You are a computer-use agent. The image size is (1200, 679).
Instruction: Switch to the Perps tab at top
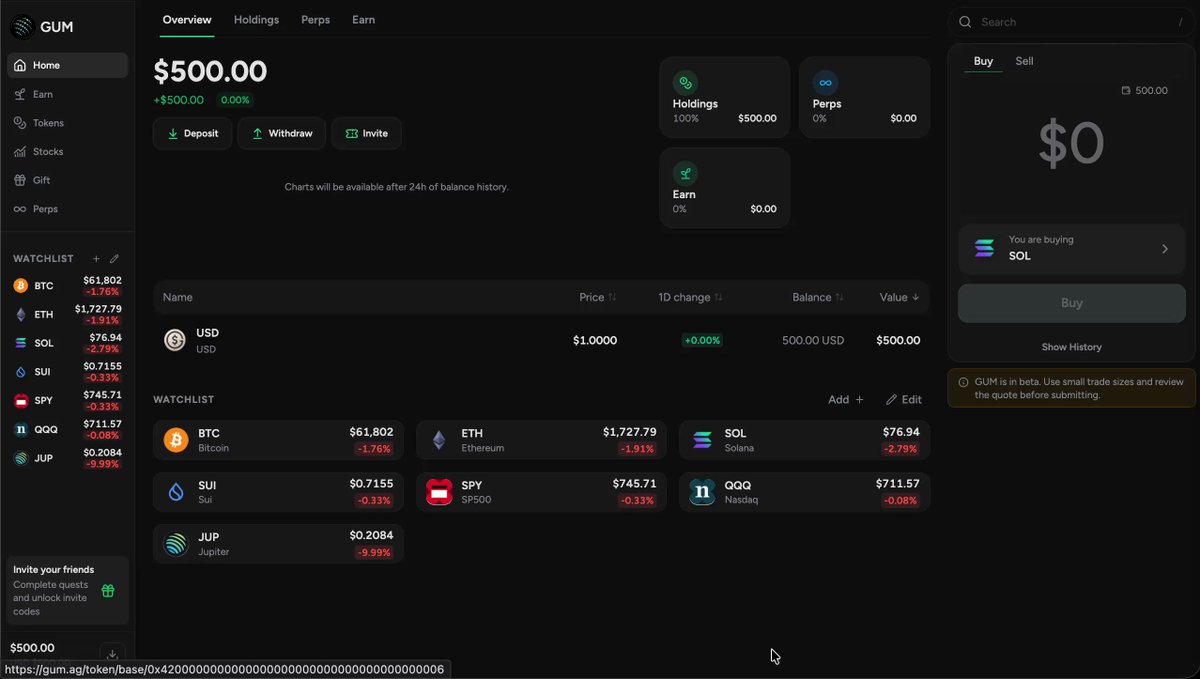(x=315, y=20)
